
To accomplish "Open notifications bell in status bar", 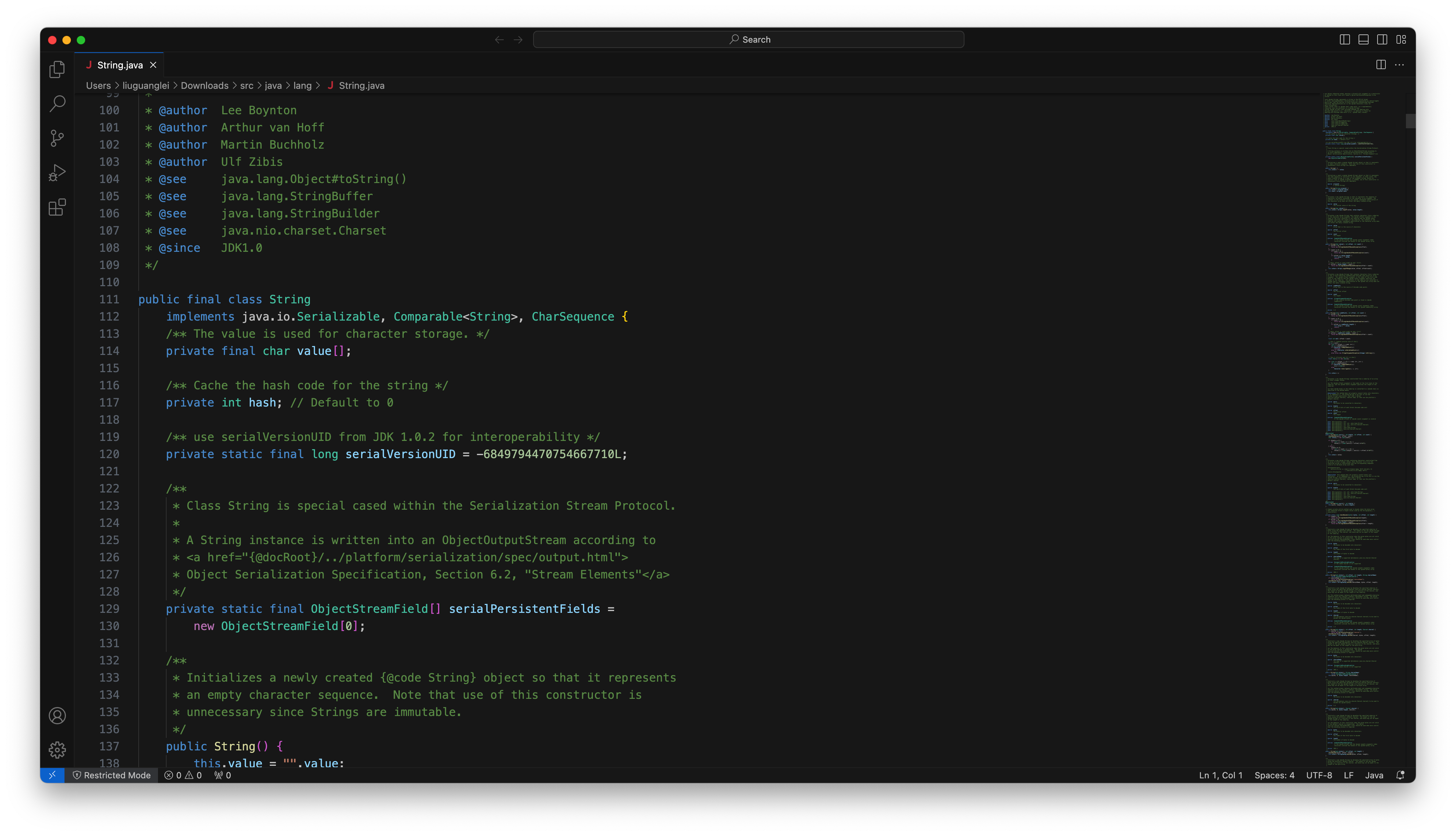I will tap(1400, 775).
